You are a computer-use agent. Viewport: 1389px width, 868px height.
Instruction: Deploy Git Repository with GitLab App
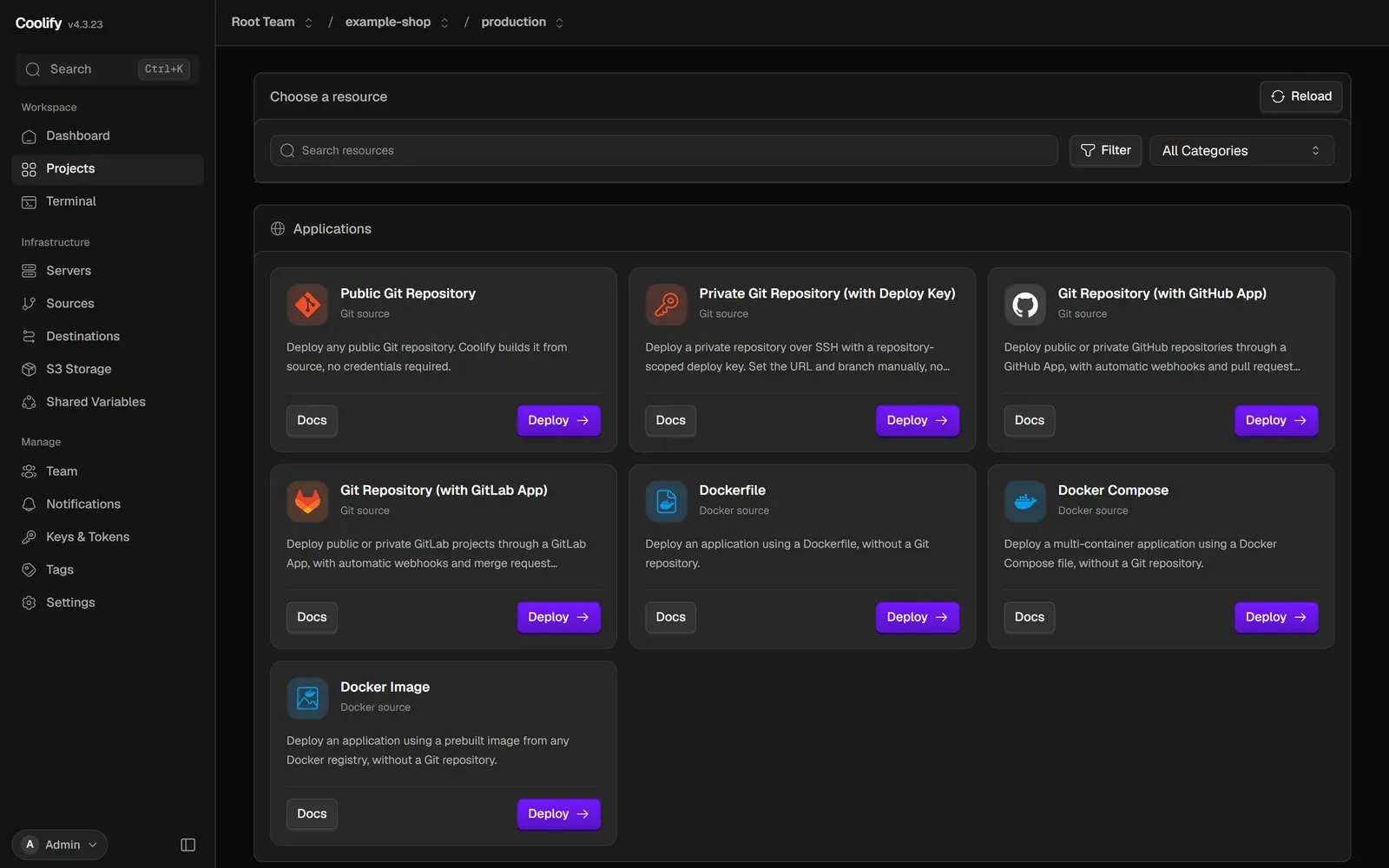tap(558, 617)
